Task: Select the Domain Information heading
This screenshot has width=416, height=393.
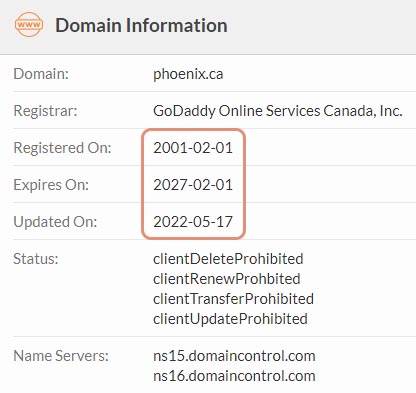Action: pos(141,25)
